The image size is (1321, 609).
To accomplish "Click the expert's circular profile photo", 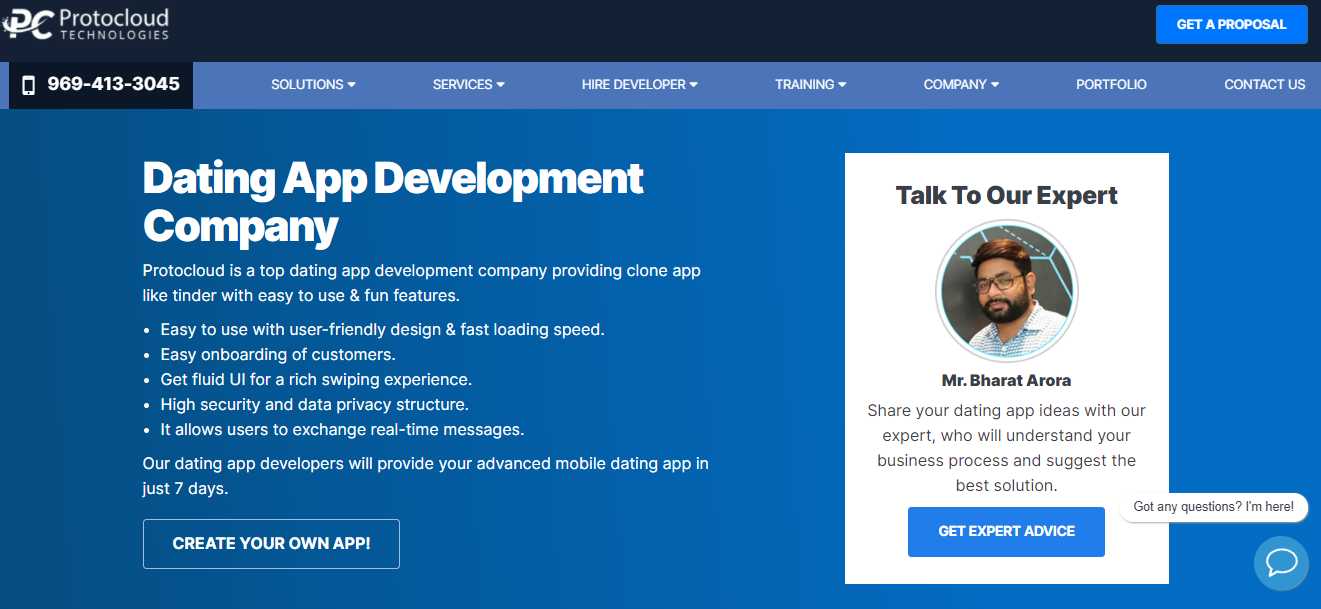I will click(x=1006, y=291).
